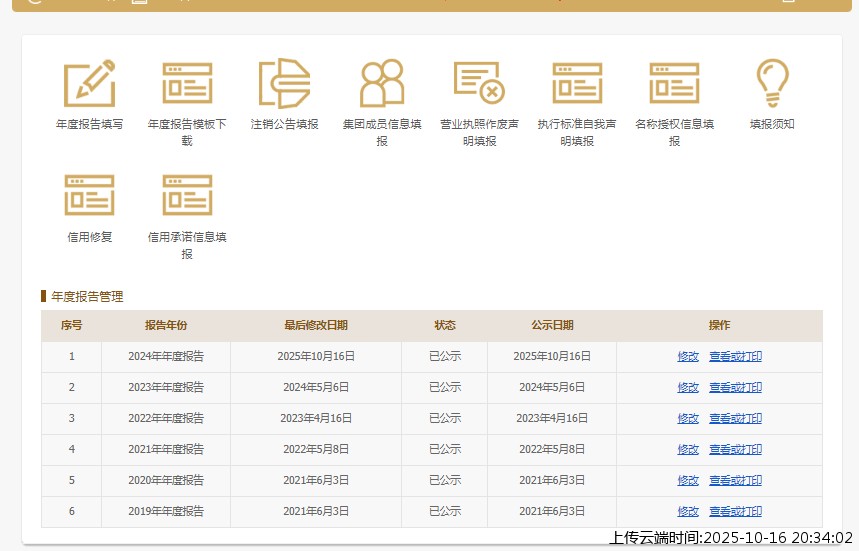Click 修改 link for 2024年年度报告

688,357
